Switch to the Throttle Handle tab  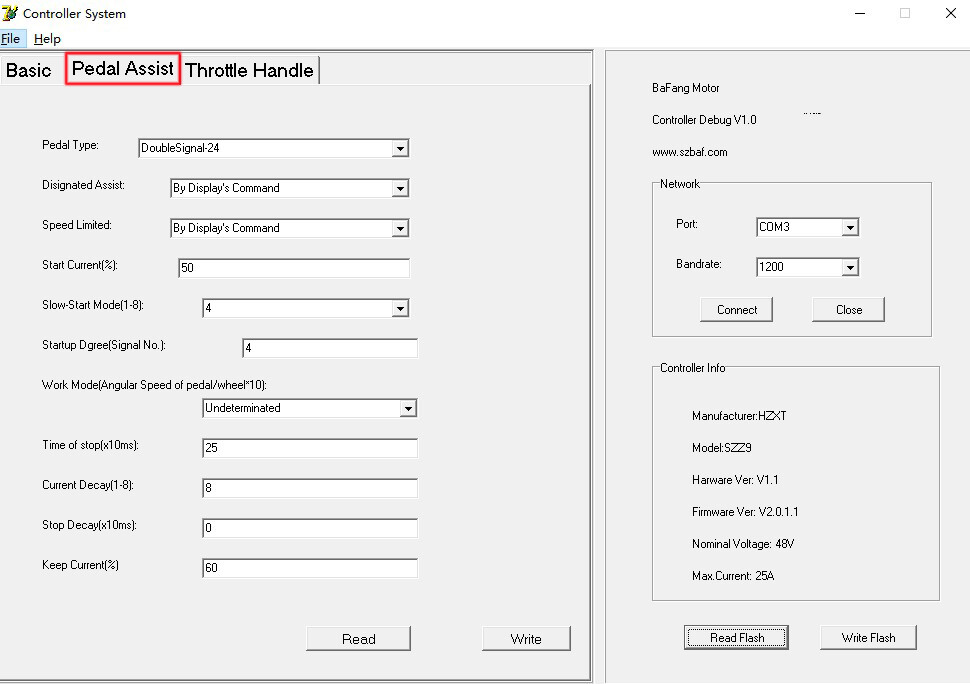tap(249, 70)
